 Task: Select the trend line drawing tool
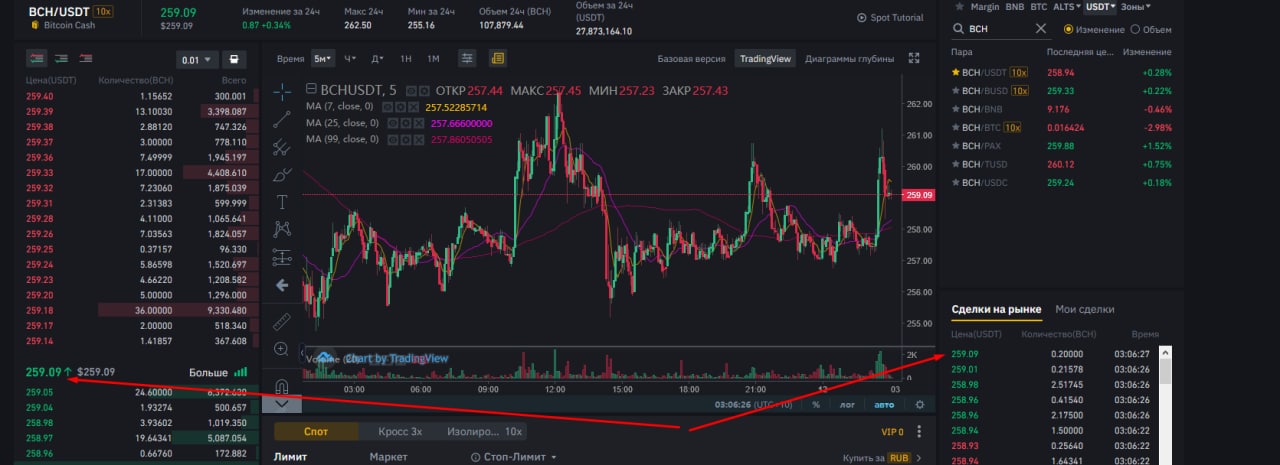pos(281,118)
